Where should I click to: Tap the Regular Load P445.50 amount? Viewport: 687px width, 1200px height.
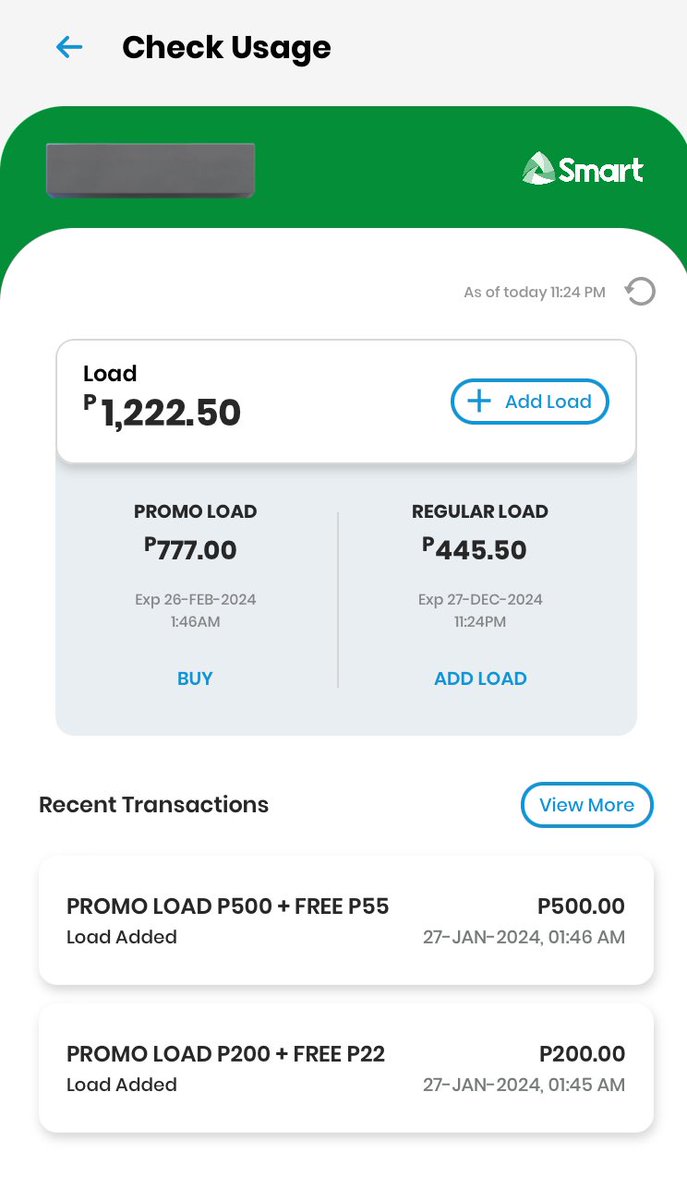click(474, 549)
